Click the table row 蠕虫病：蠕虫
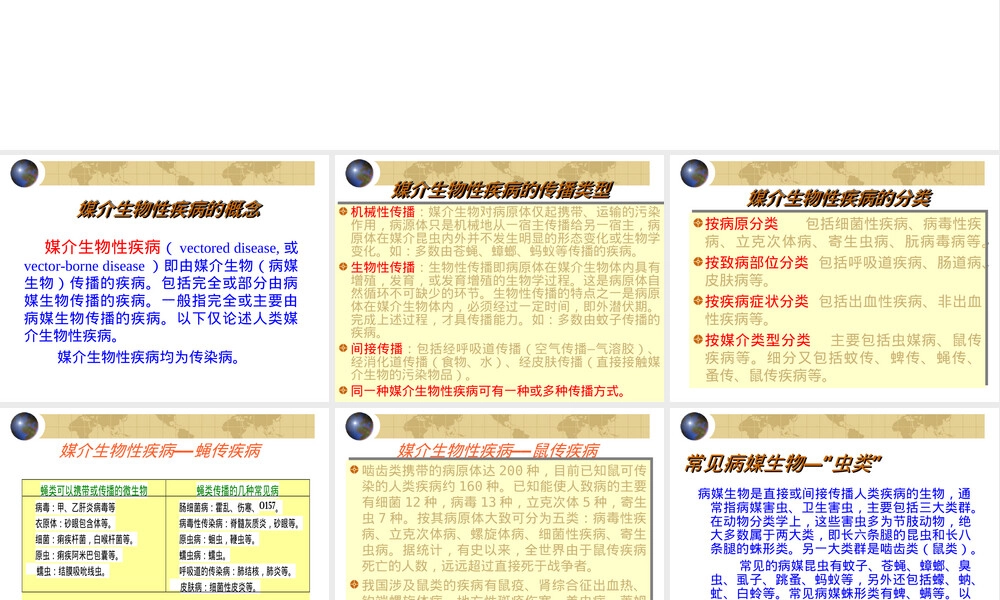 tap(203, 555)
